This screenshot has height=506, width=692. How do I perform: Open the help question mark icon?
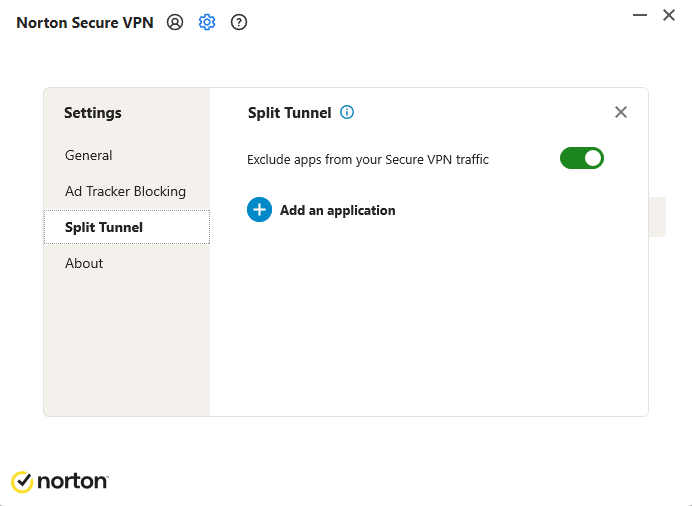pos(239,22)
